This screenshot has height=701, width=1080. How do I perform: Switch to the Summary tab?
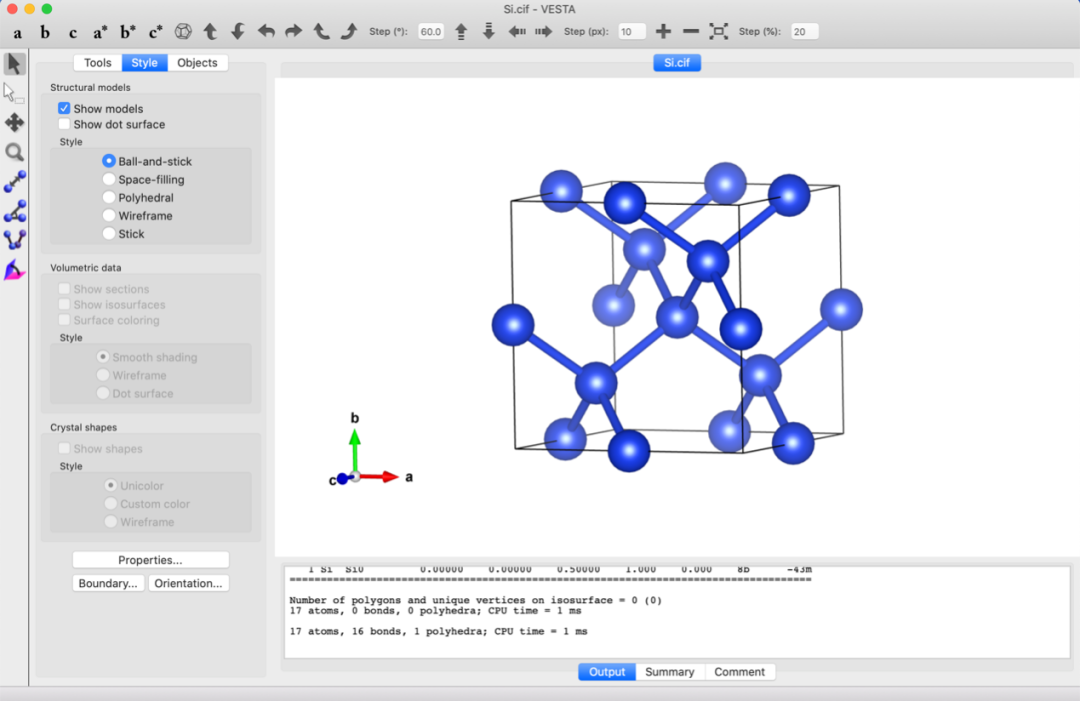669,672
